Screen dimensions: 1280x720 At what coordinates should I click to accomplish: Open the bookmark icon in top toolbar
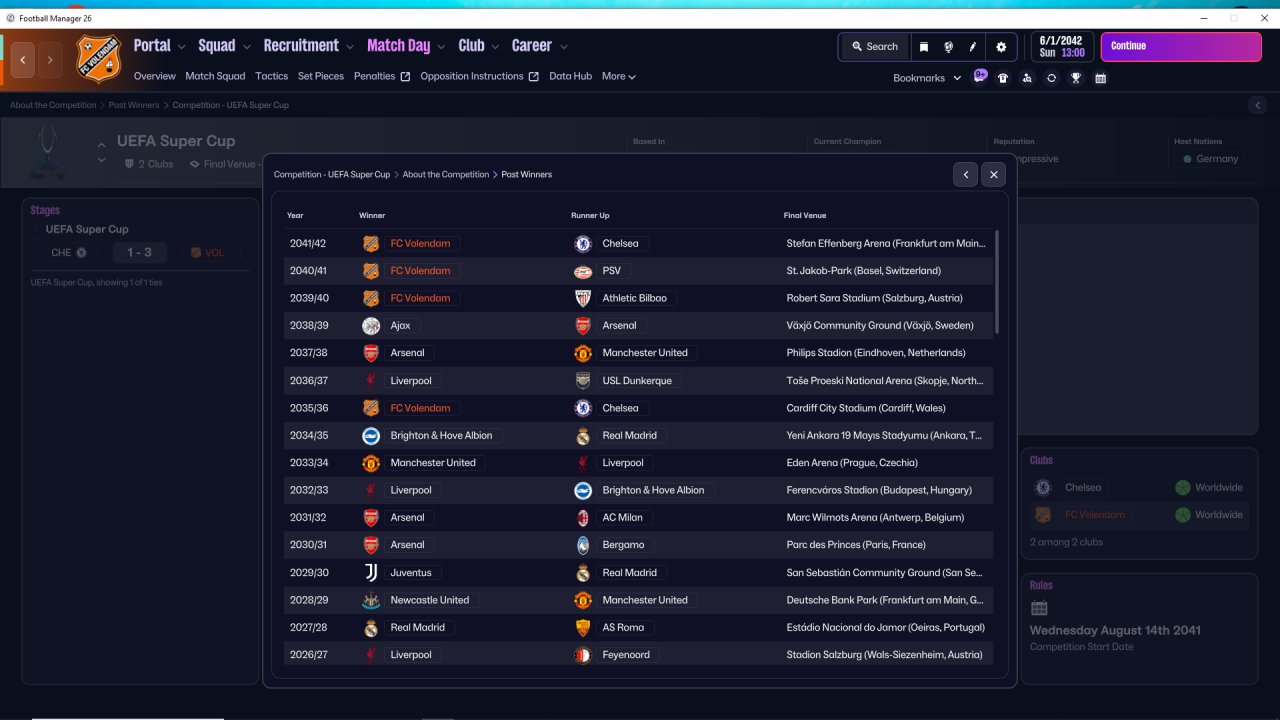924,47
